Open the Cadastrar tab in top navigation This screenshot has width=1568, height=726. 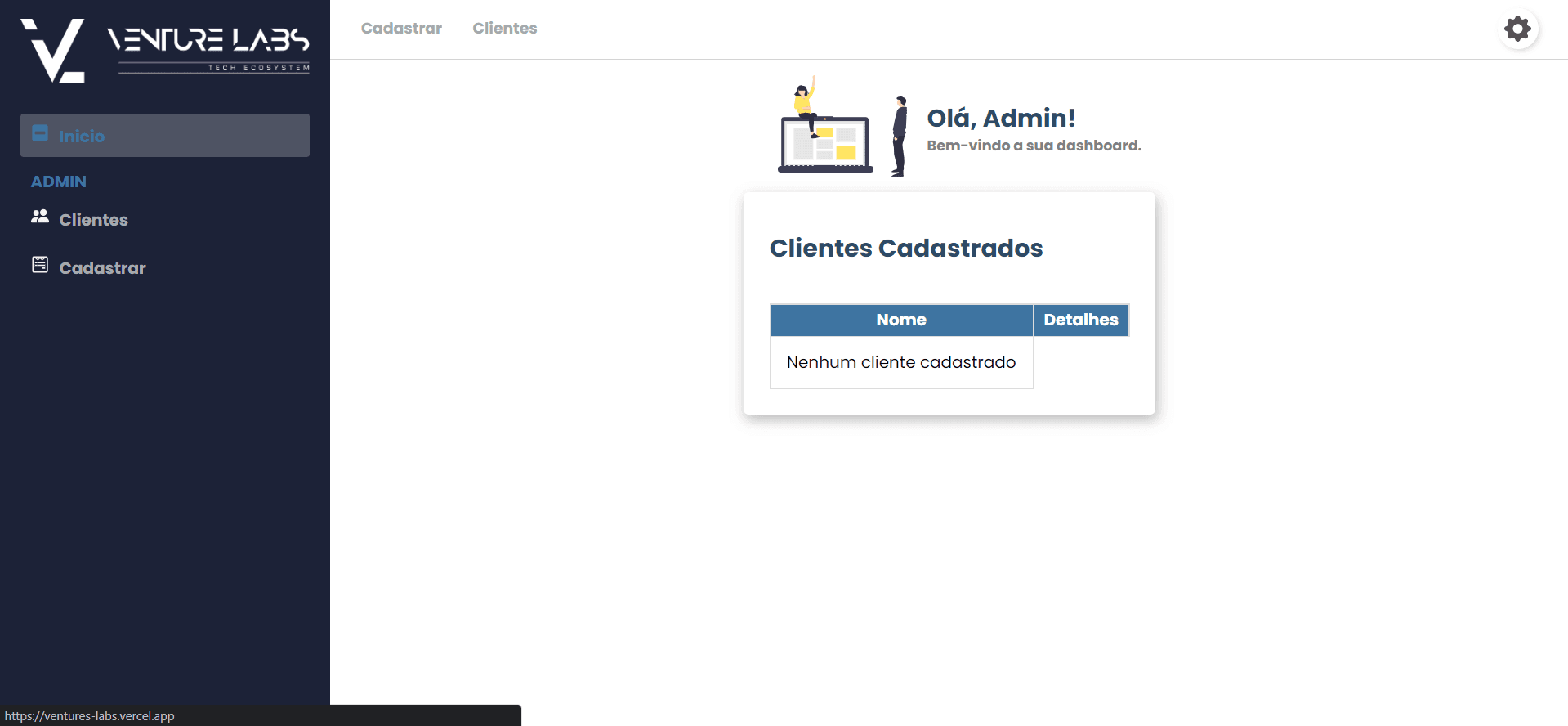click(401, 29)
